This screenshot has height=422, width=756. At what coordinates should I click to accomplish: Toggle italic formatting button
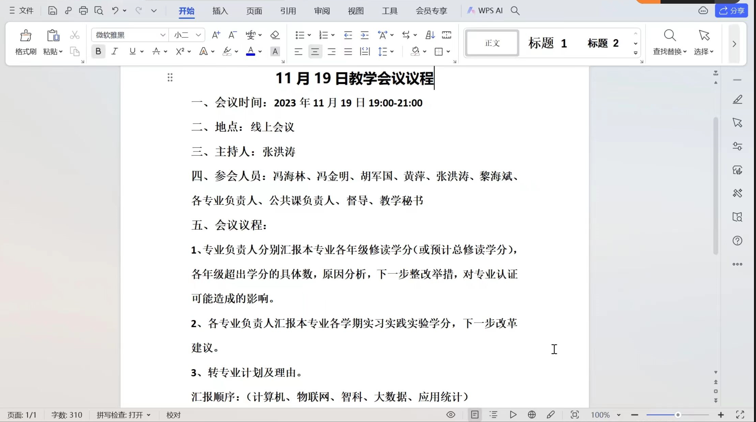pos(115,52)
